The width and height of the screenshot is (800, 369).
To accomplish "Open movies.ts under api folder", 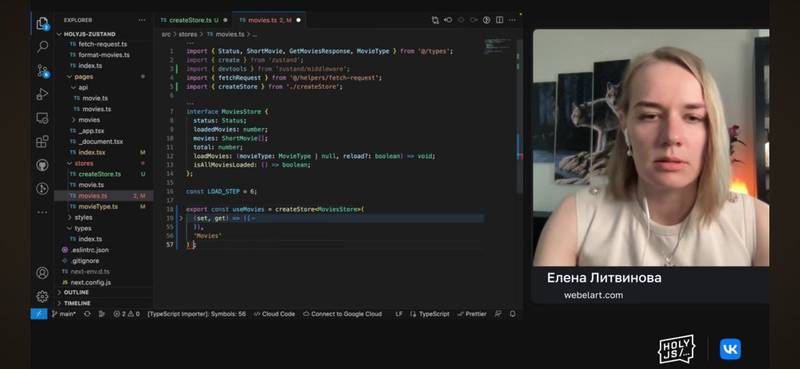I will tap(97, 109).
